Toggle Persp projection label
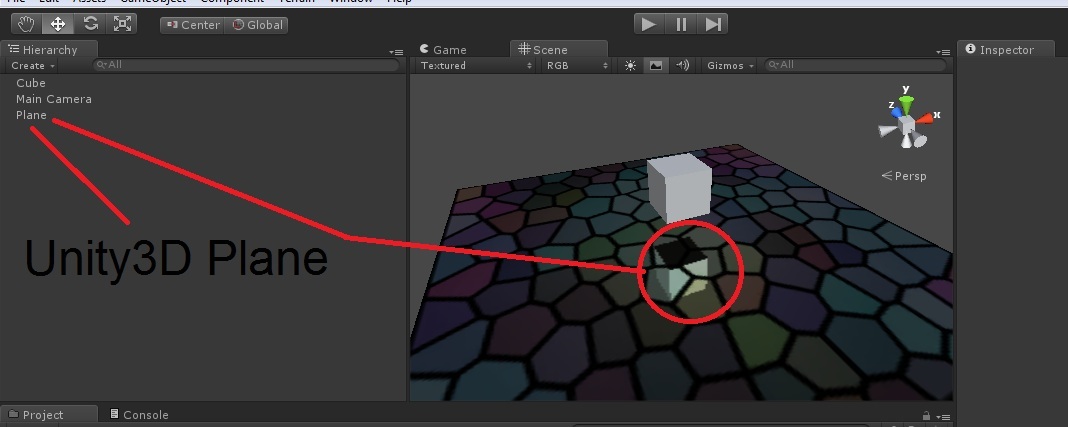Screen dimensions: 1069x427 904,176
